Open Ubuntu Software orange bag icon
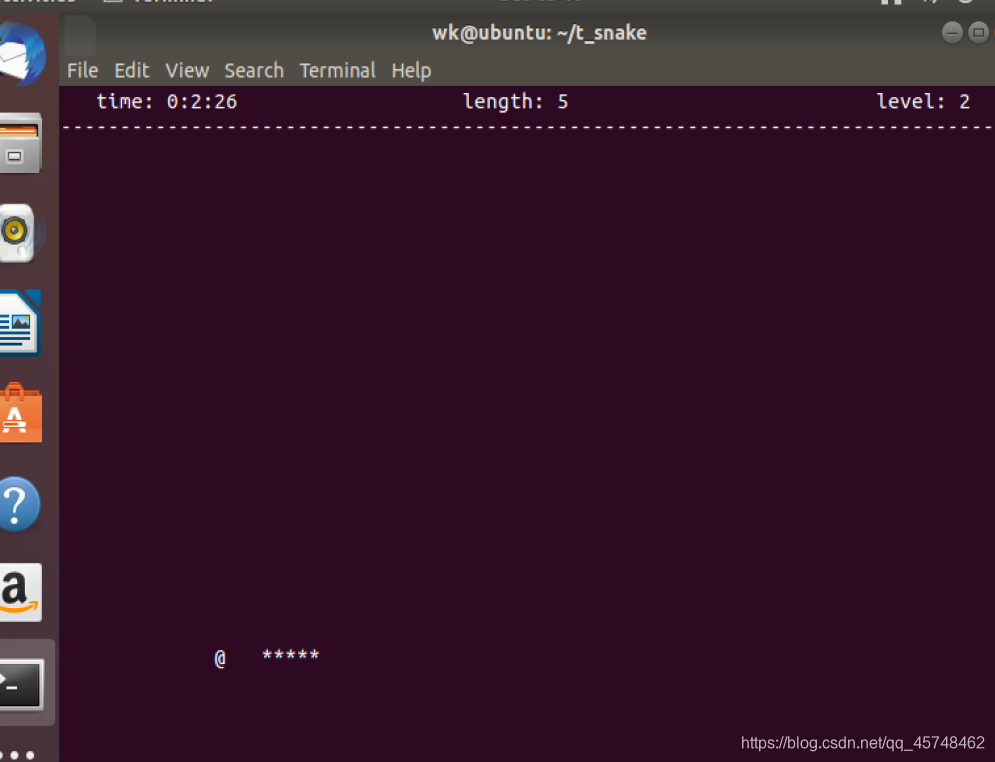Viewport: 995px width, 762px height. point(20,413)
